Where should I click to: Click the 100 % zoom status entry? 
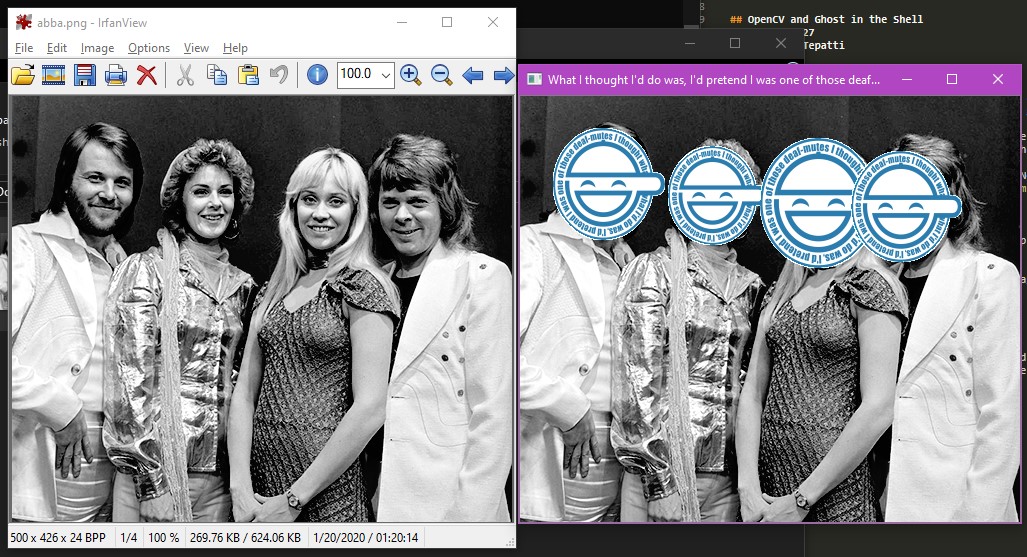[163, 537]
